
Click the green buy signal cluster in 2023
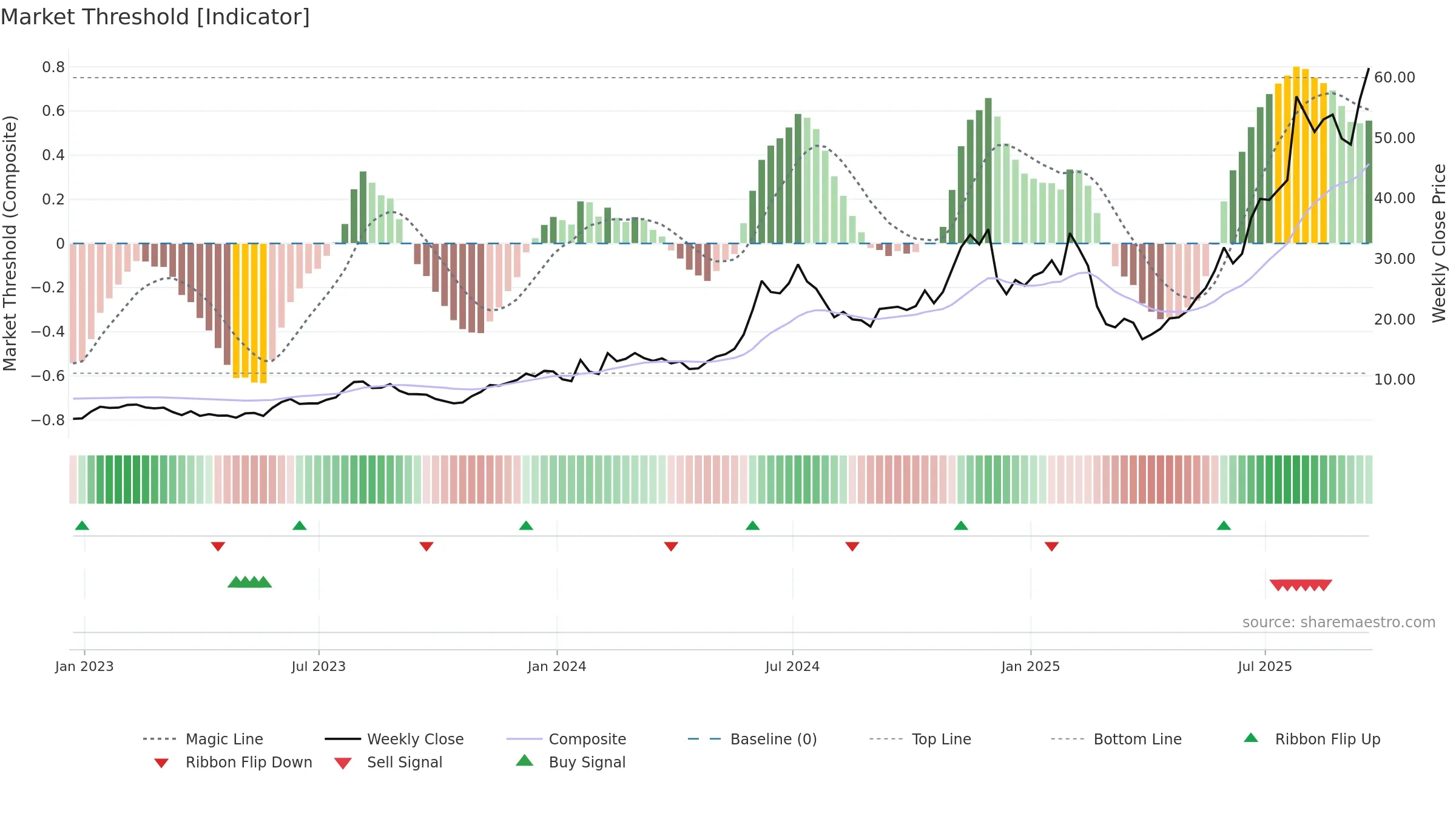pos(249,582)
